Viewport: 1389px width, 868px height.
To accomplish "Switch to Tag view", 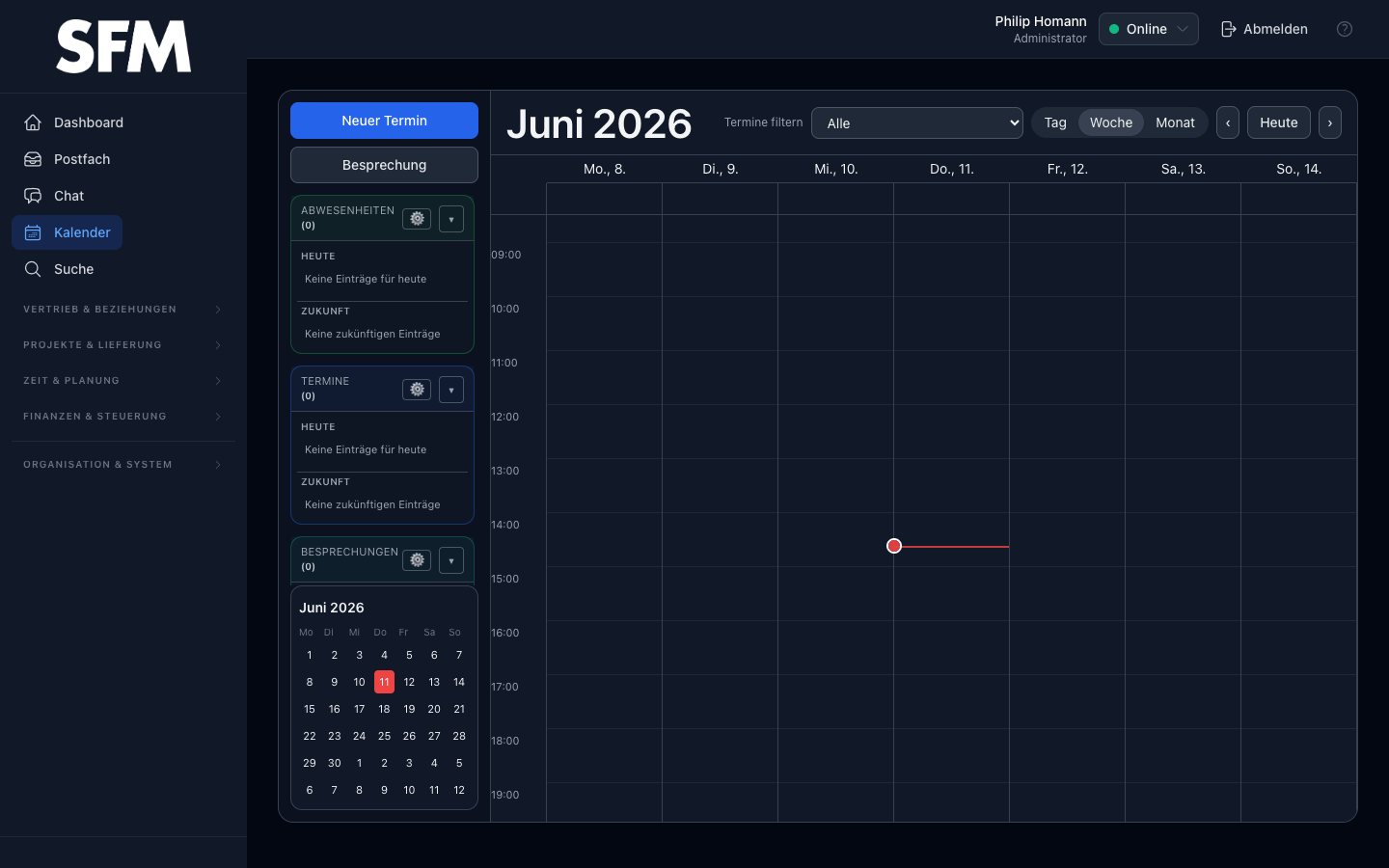I will [x=1055, y=122].
